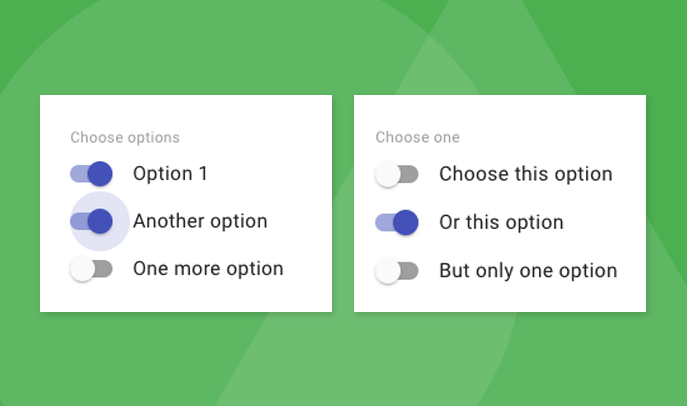Click the Choose options heading
687x406 pixels.
coord(125,137)
